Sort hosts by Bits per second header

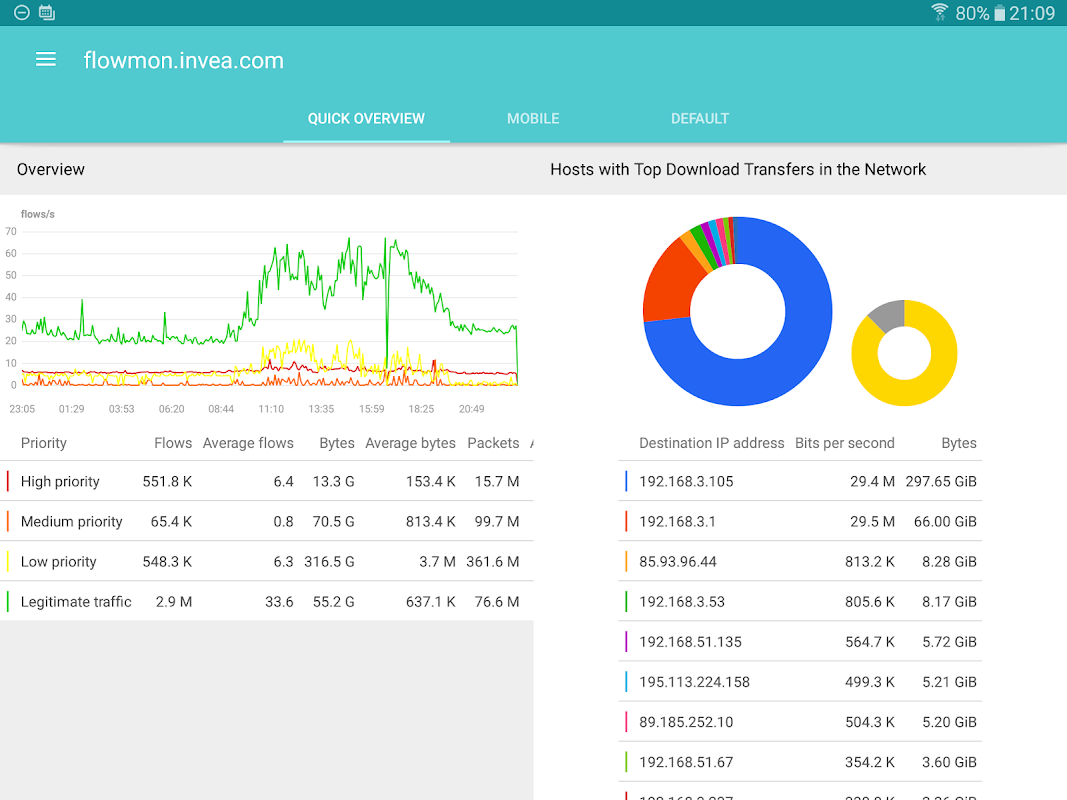[x=844, y=443]
